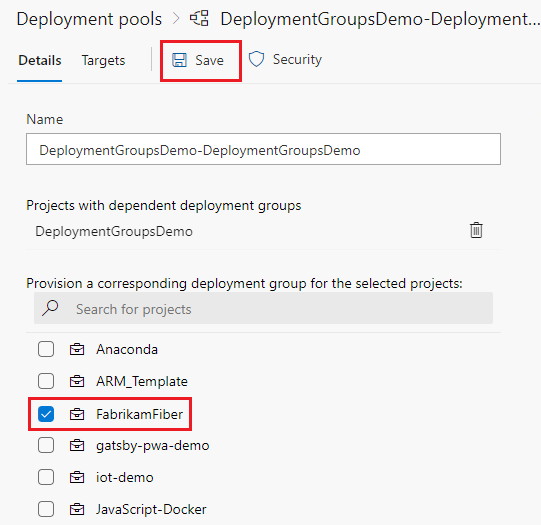Screen dimensions: 541x525
Task: Click the iot-demo project name
Action: click(x=125, y=477)
